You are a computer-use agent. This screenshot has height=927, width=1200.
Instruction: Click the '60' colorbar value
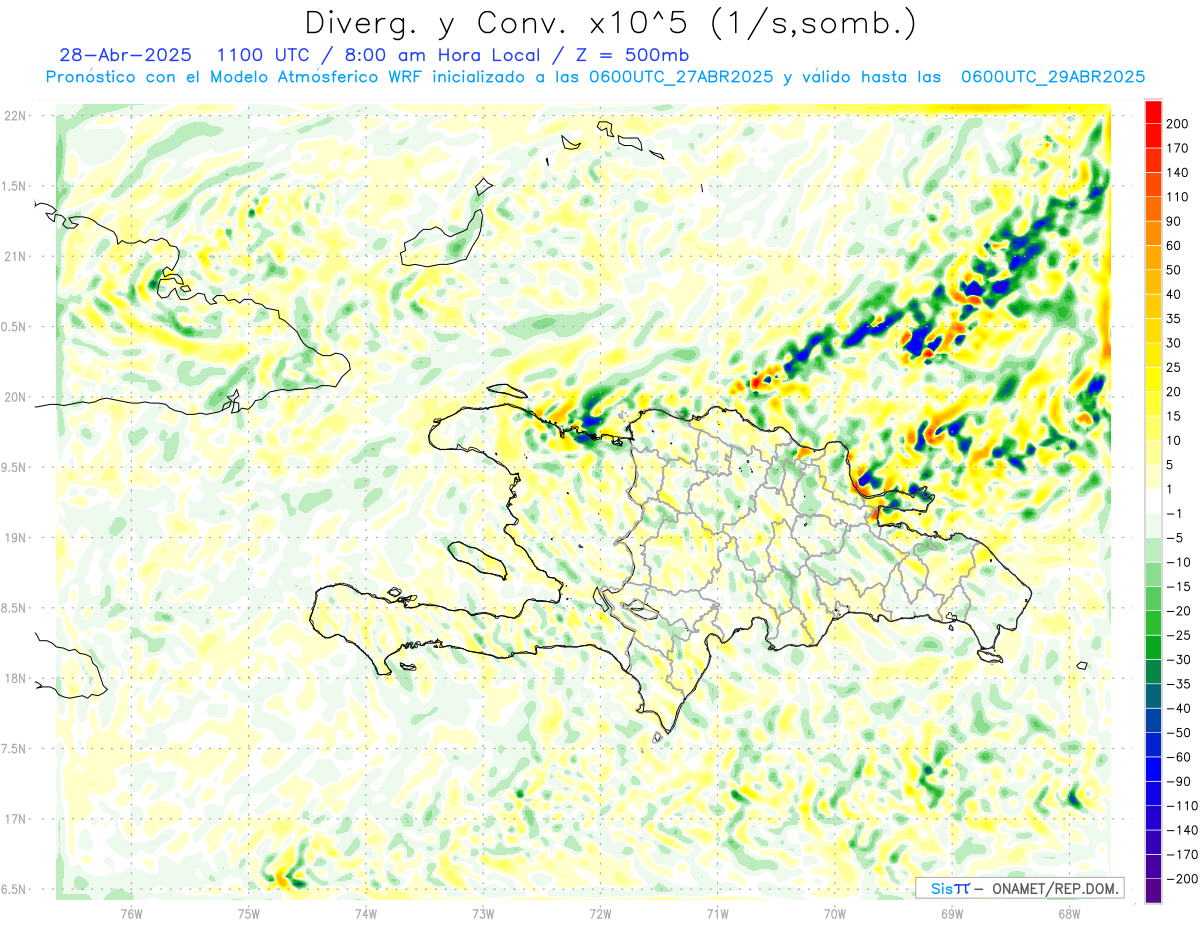1174,245
